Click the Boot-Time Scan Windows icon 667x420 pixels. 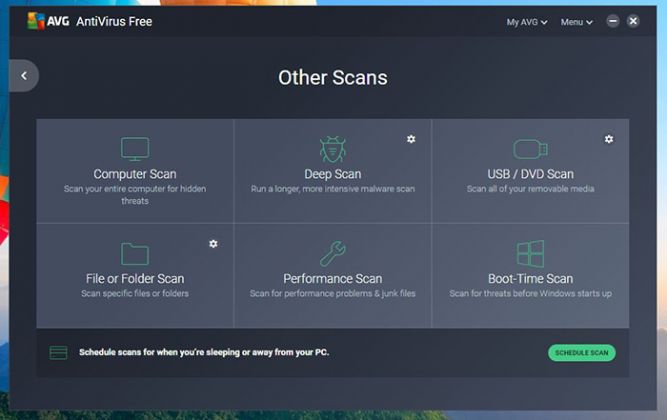pyautogui.click(x=530, y=254)
